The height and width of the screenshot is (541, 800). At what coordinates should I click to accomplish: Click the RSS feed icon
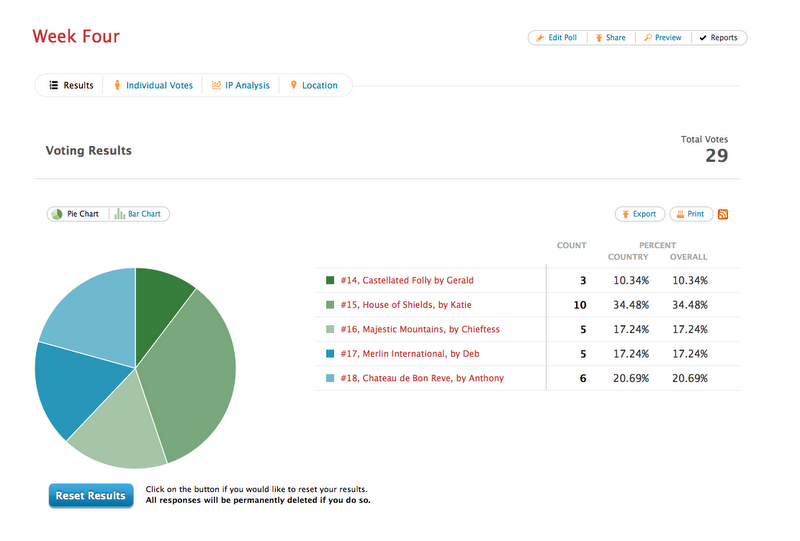722,214
